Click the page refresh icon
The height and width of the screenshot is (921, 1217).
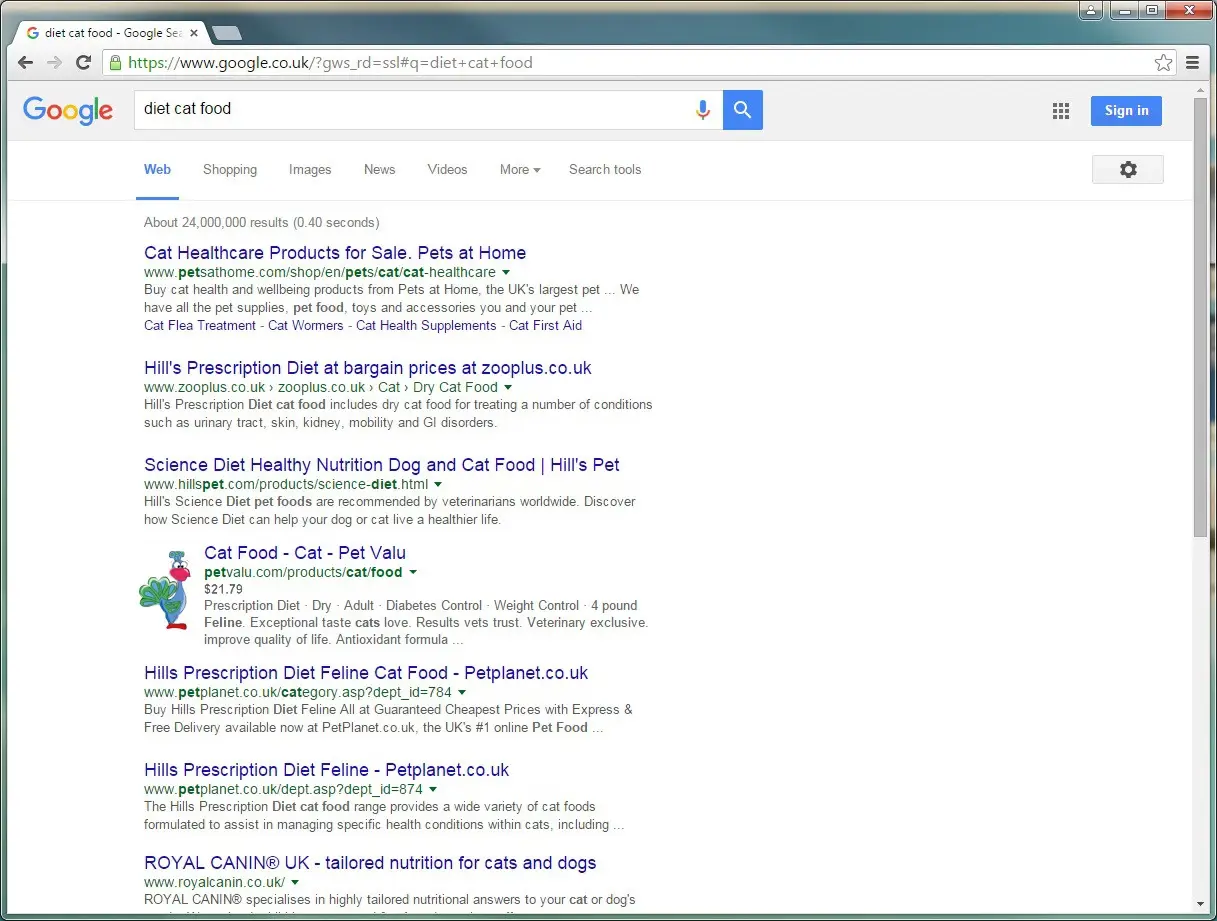pyautogui.click(x=83, y=62)
